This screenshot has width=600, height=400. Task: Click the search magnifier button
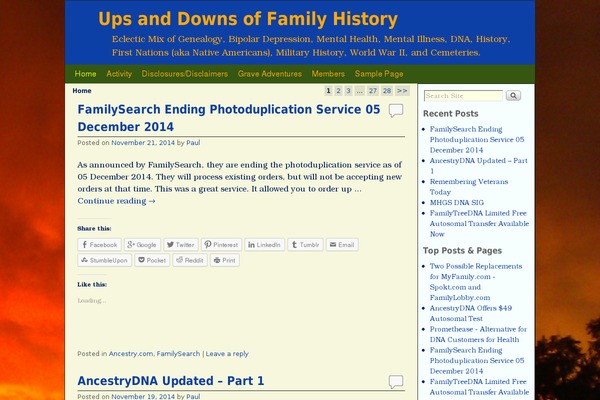(x=513, y=95)
